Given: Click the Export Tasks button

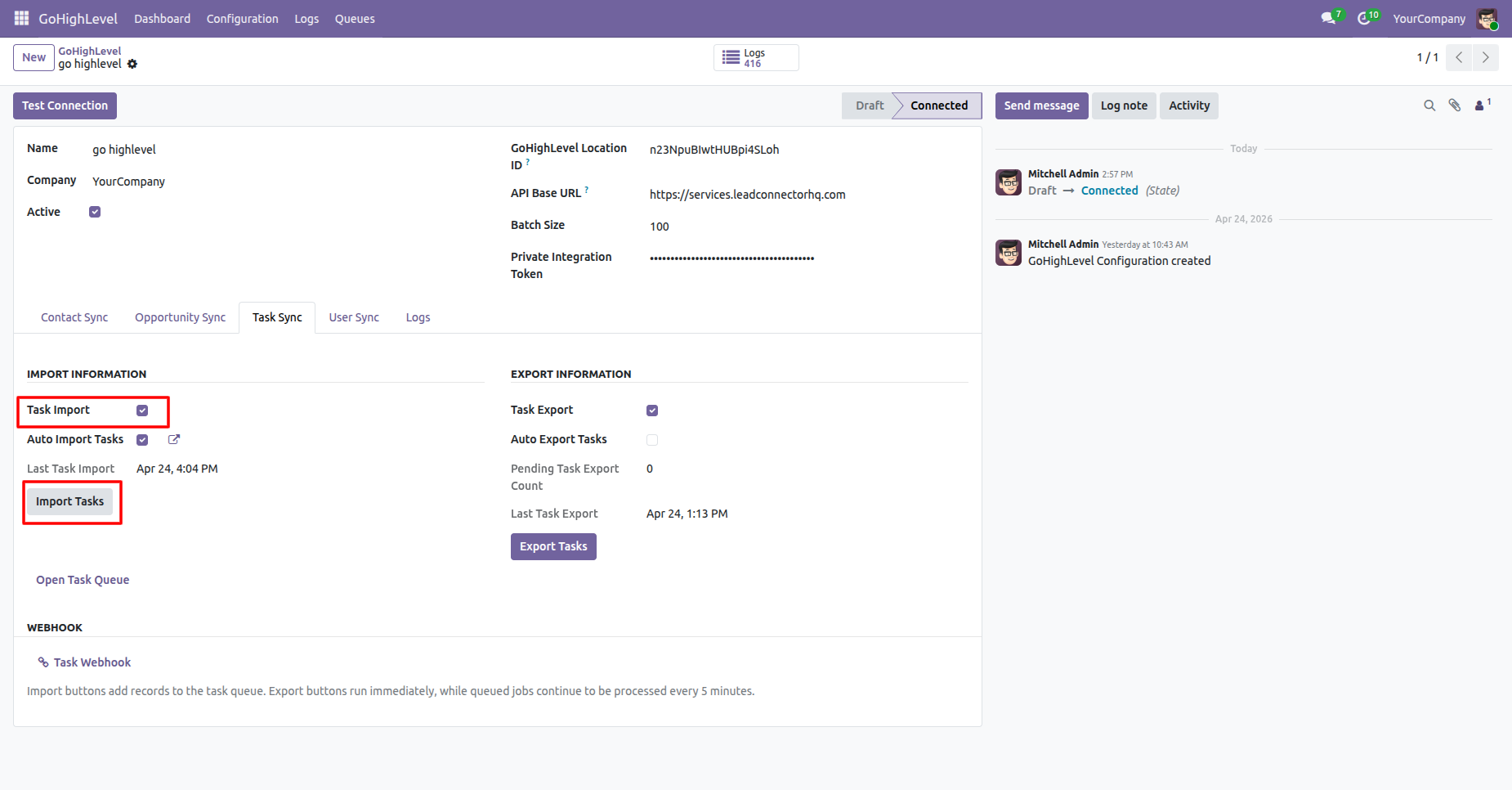Looking at the screenshot, I should pos(553,546).
